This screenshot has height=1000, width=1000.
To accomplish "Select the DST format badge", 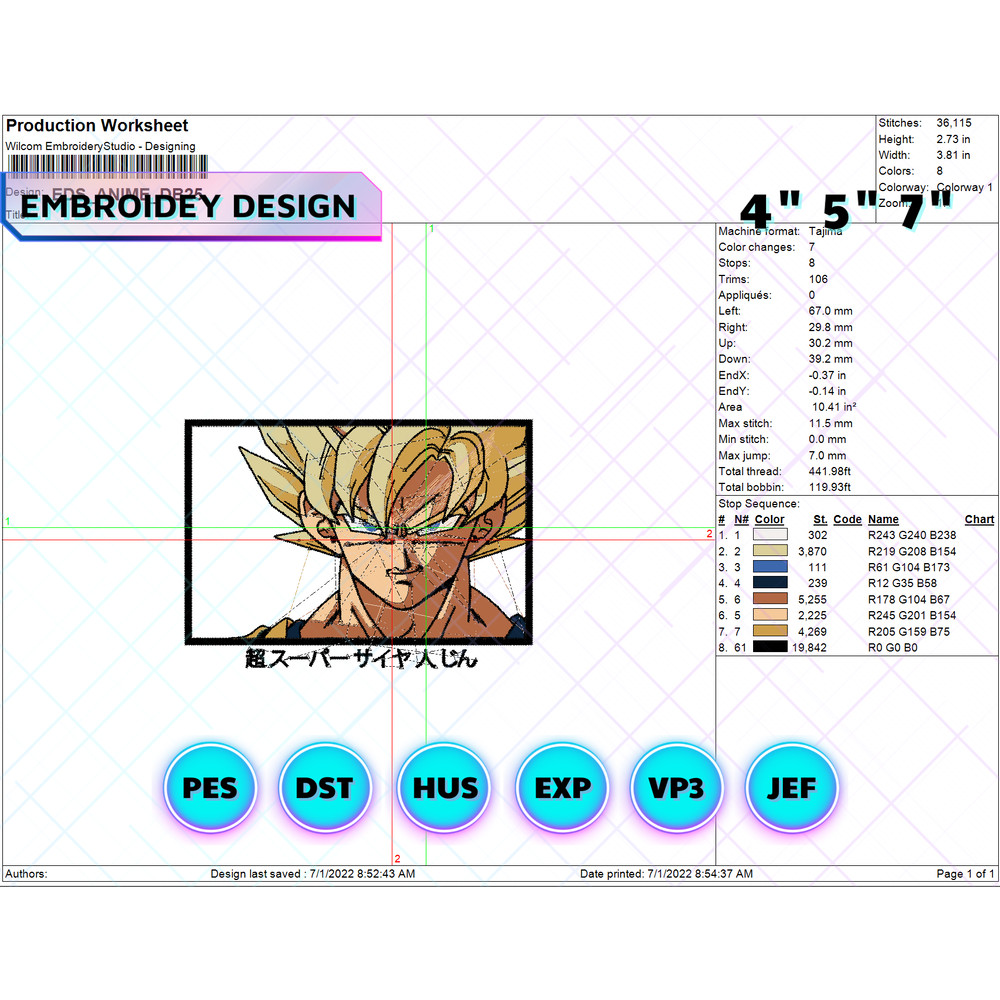I will (326, 788).
